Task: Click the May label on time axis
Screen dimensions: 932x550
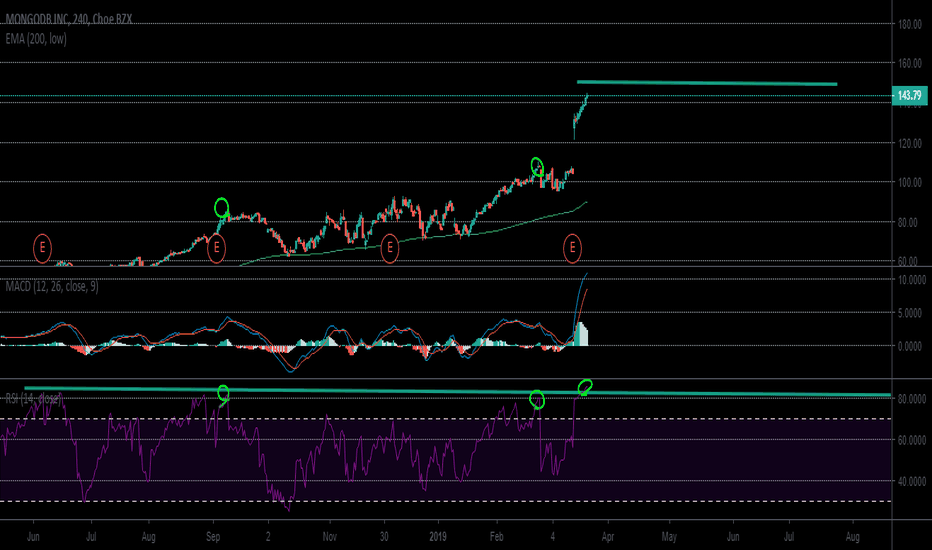Action: point(669,537)
